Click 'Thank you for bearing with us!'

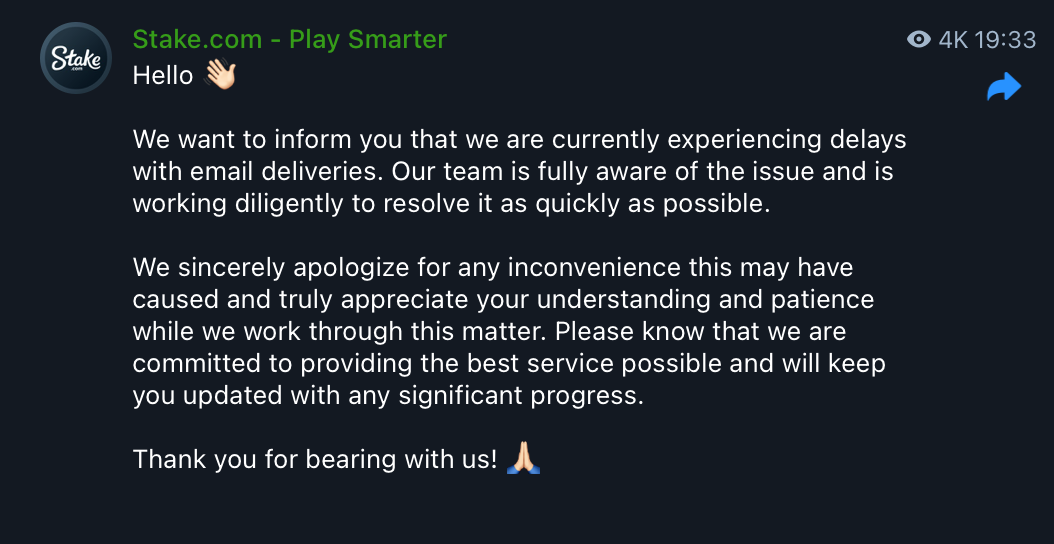click(314, 460)
